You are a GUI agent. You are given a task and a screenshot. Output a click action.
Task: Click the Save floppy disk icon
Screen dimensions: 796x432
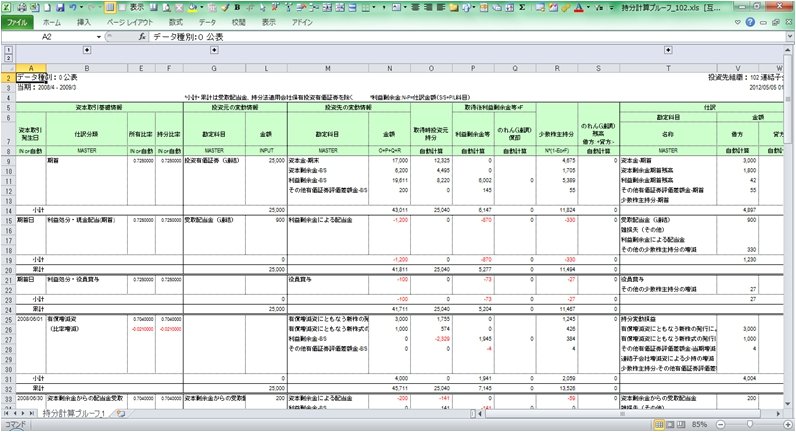[60, 8]
